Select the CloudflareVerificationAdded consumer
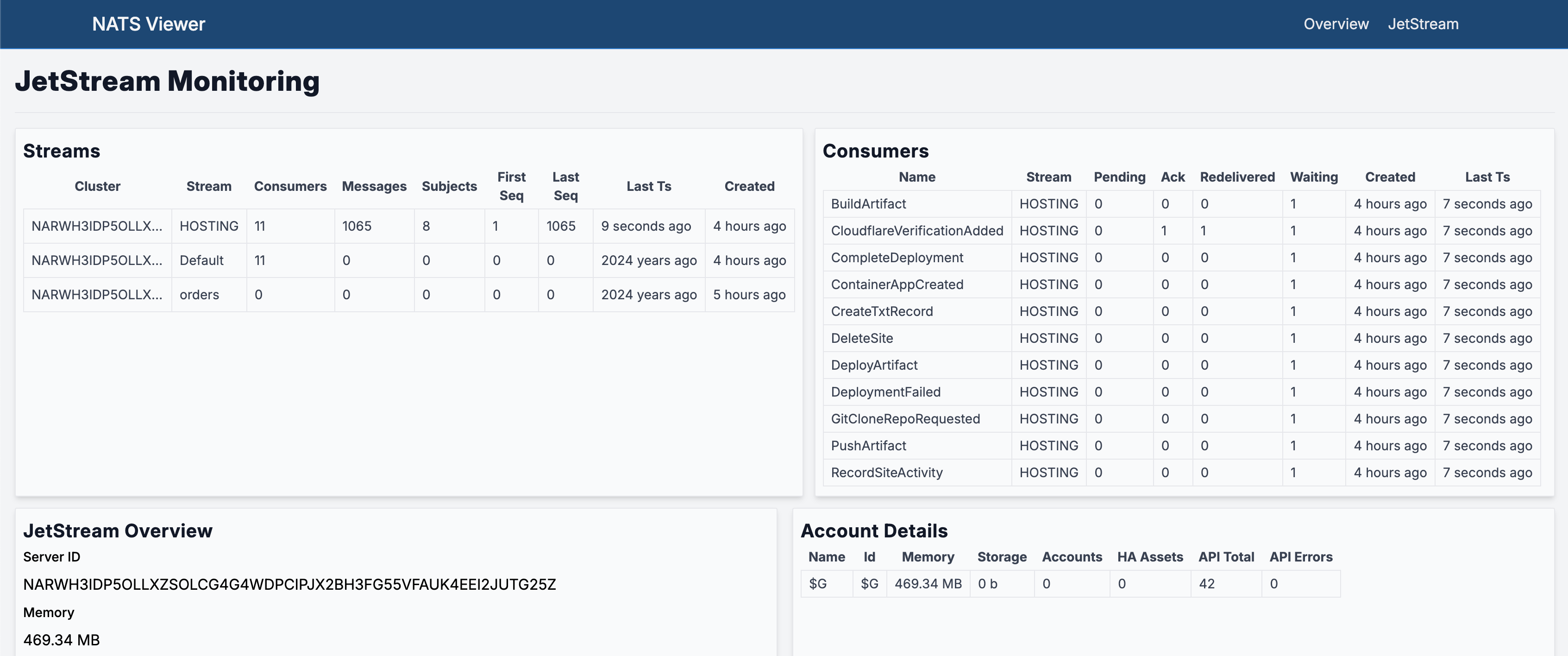The width and height of the screenshot is (1568, 656). pos(917,231)
